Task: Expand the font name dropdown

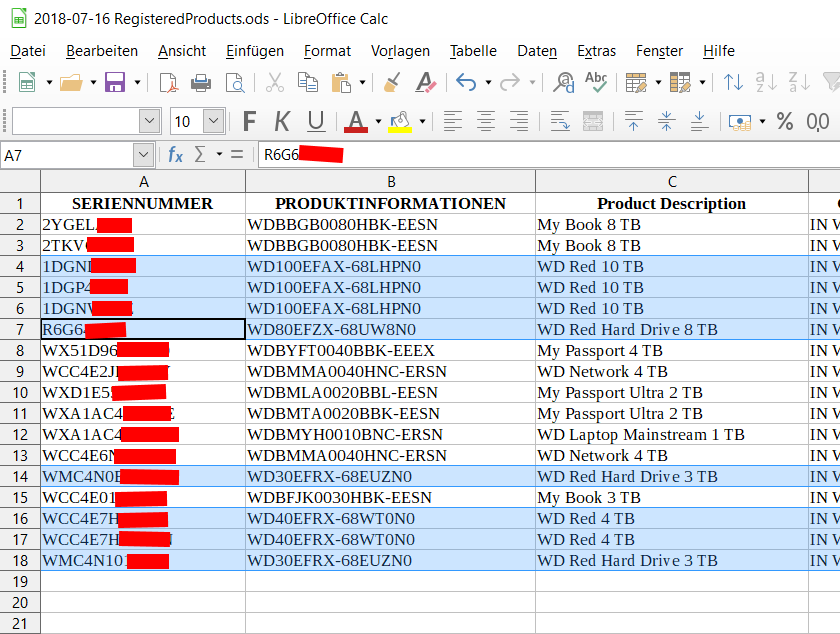Action: click(149, 122)
